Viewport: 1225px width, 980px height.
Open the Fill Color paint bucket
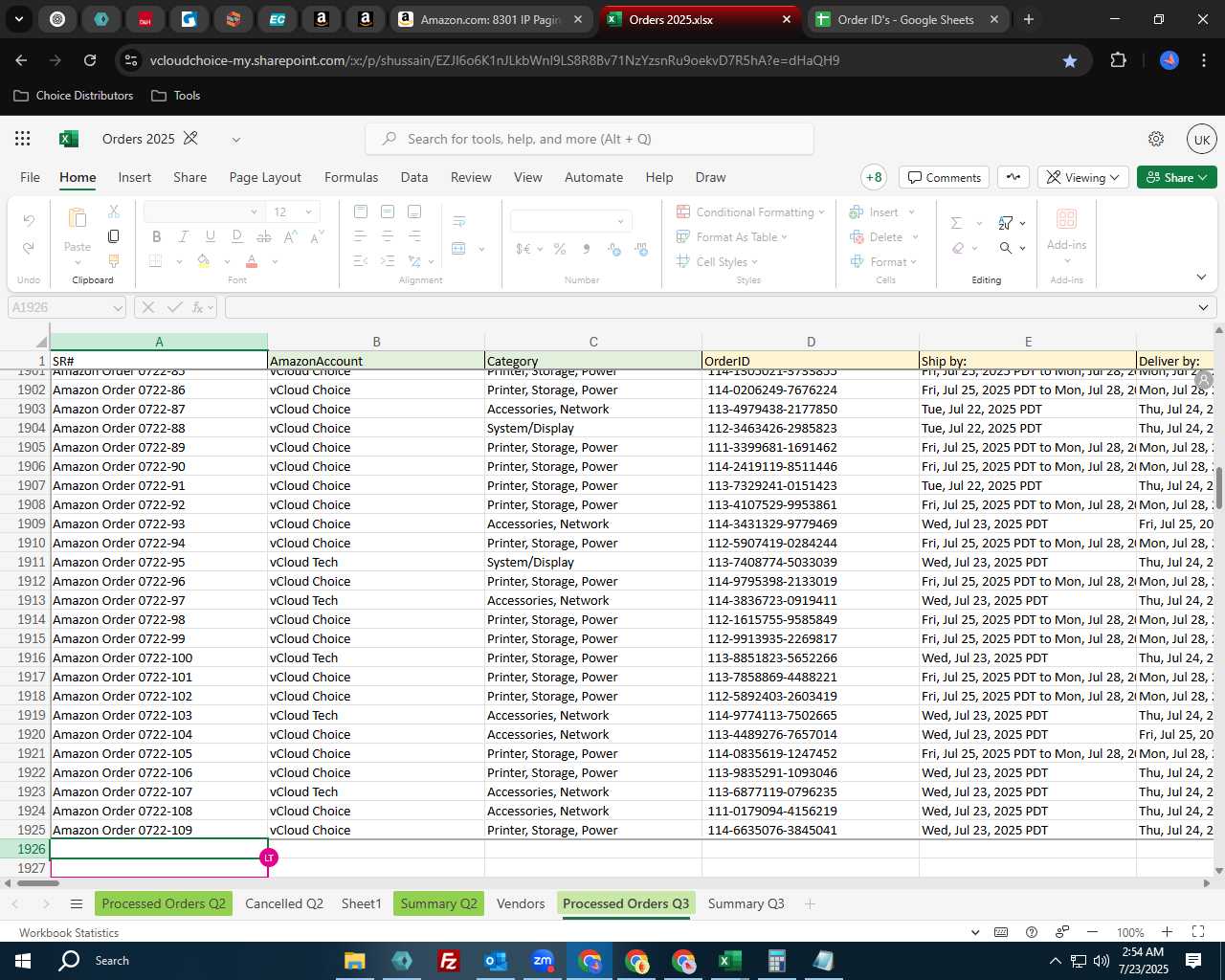(x=204, y=261)
